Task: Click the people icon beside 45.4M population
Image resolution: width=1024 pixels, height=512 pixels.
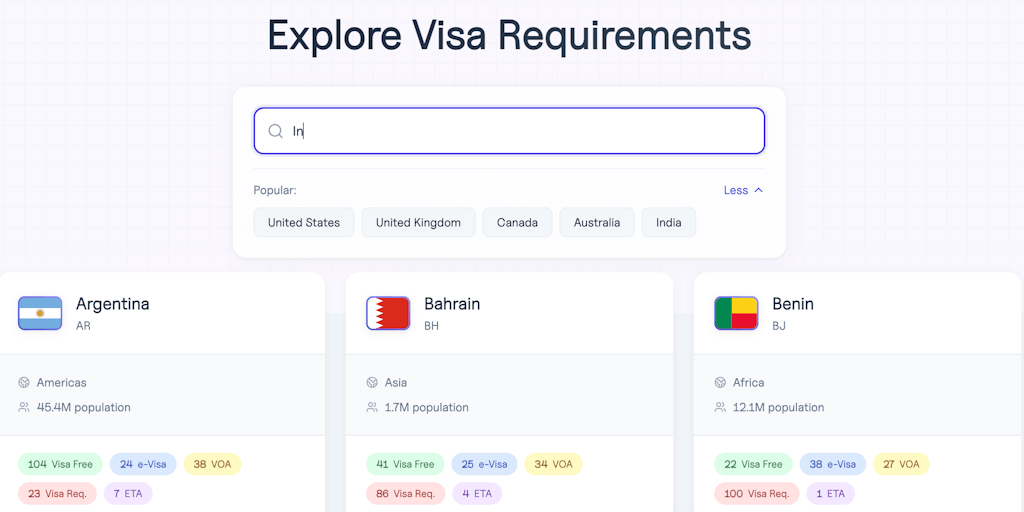Action: (24, 408)
